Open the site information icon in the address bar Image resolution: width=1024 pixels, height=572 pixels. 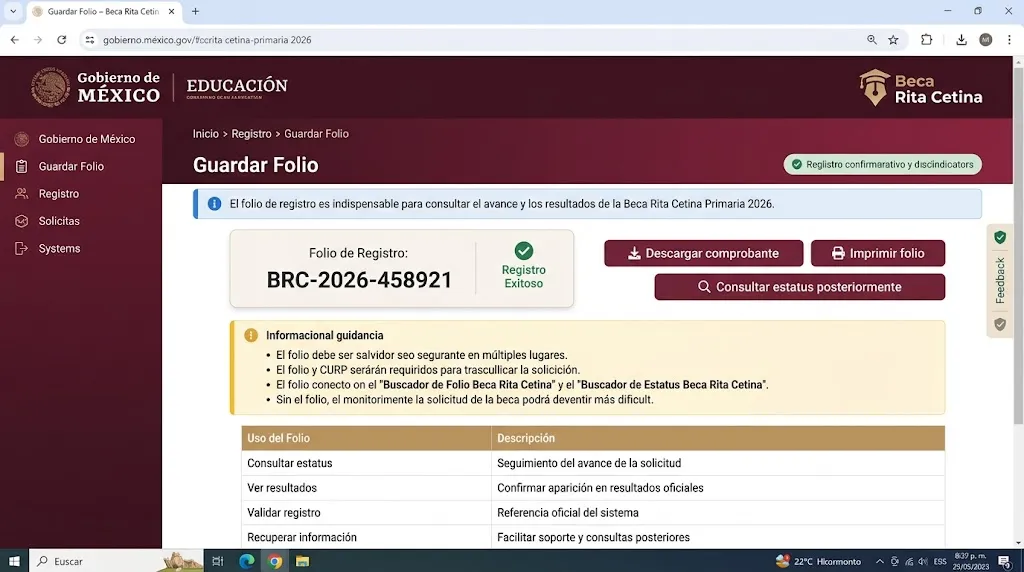(90, 40)
